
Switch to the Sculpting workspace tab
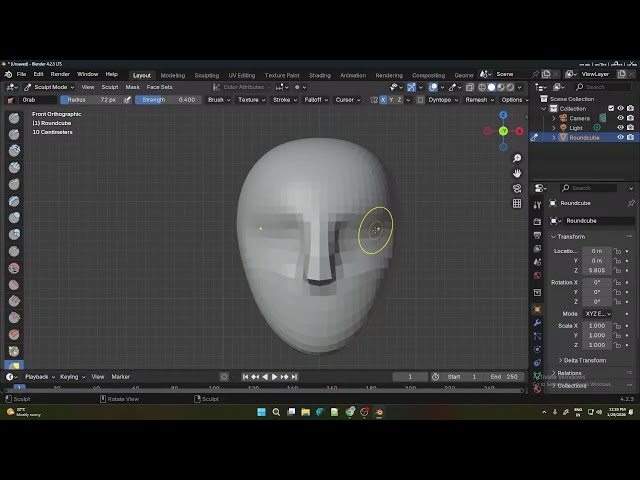point(207,76)
